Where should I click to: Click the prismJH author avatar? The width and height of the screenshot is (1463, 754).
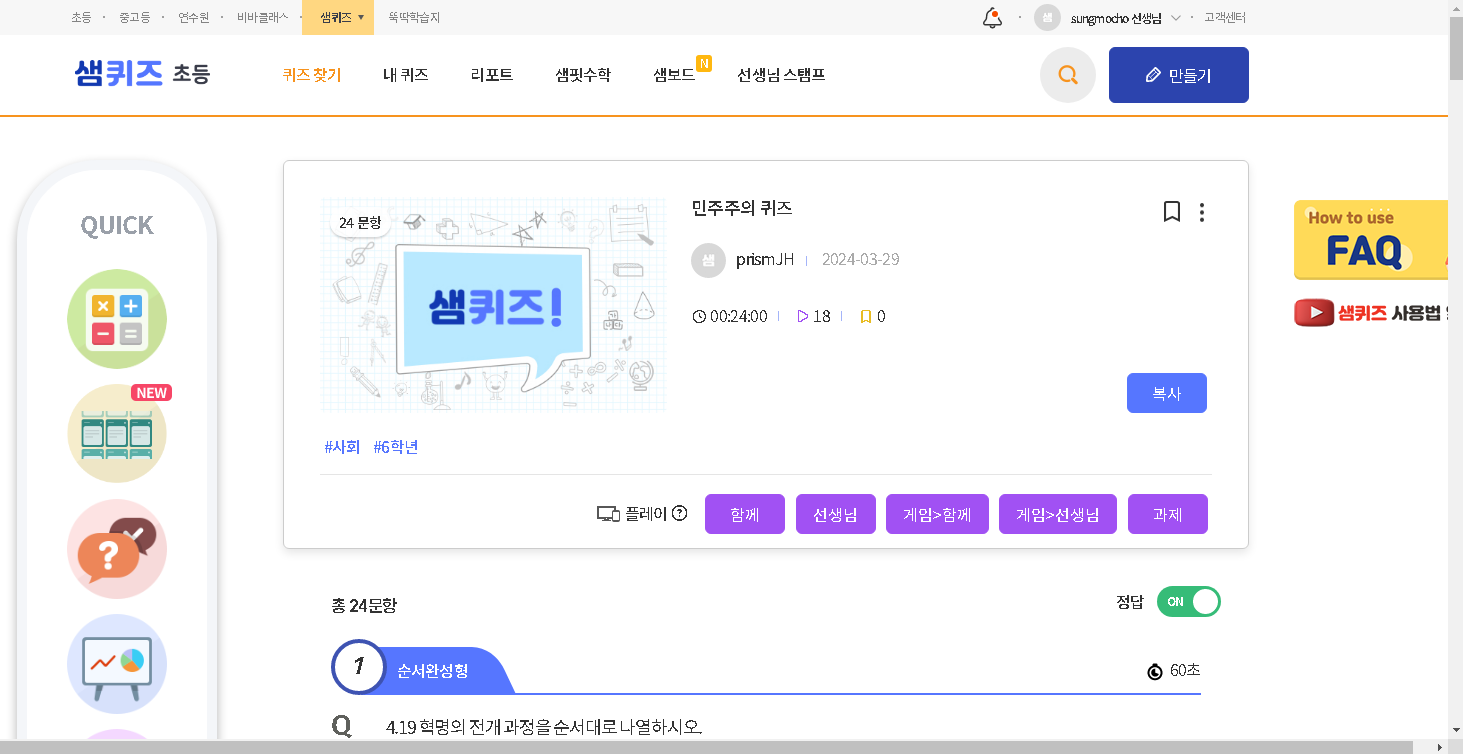pyautogui.click(x=708, y=260)
